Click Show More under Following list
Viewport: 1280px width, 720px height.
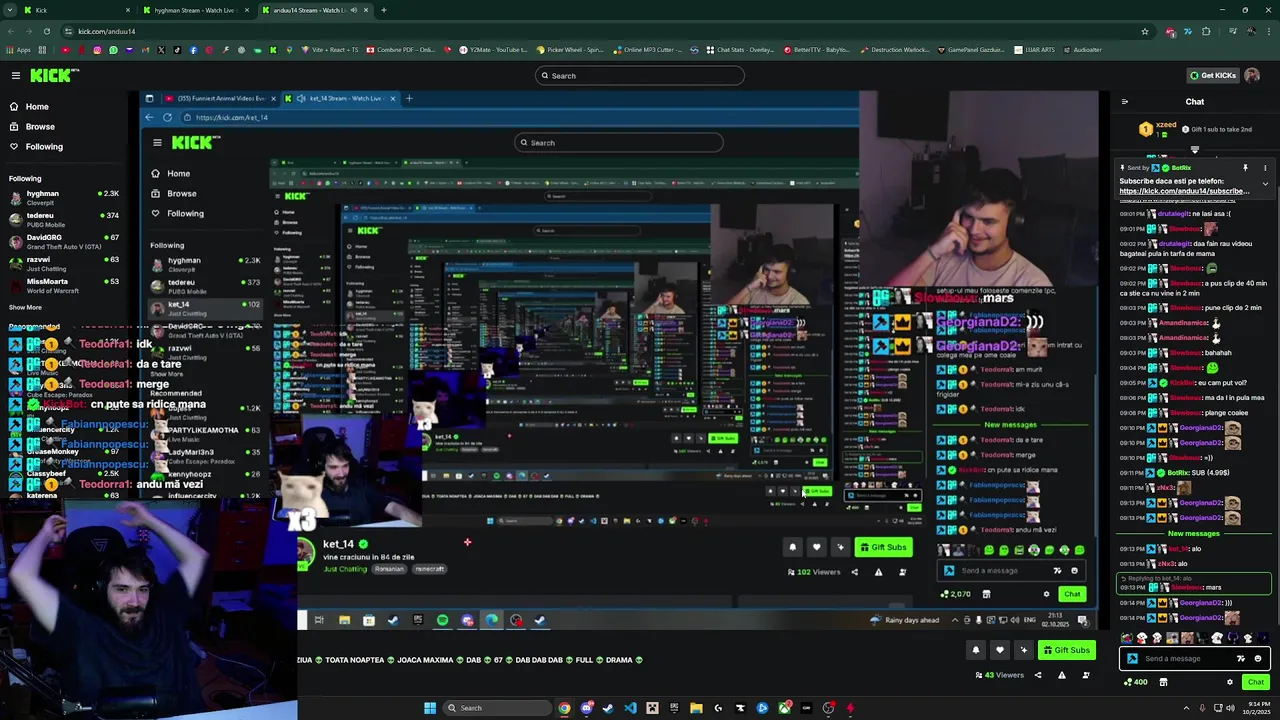25,307
